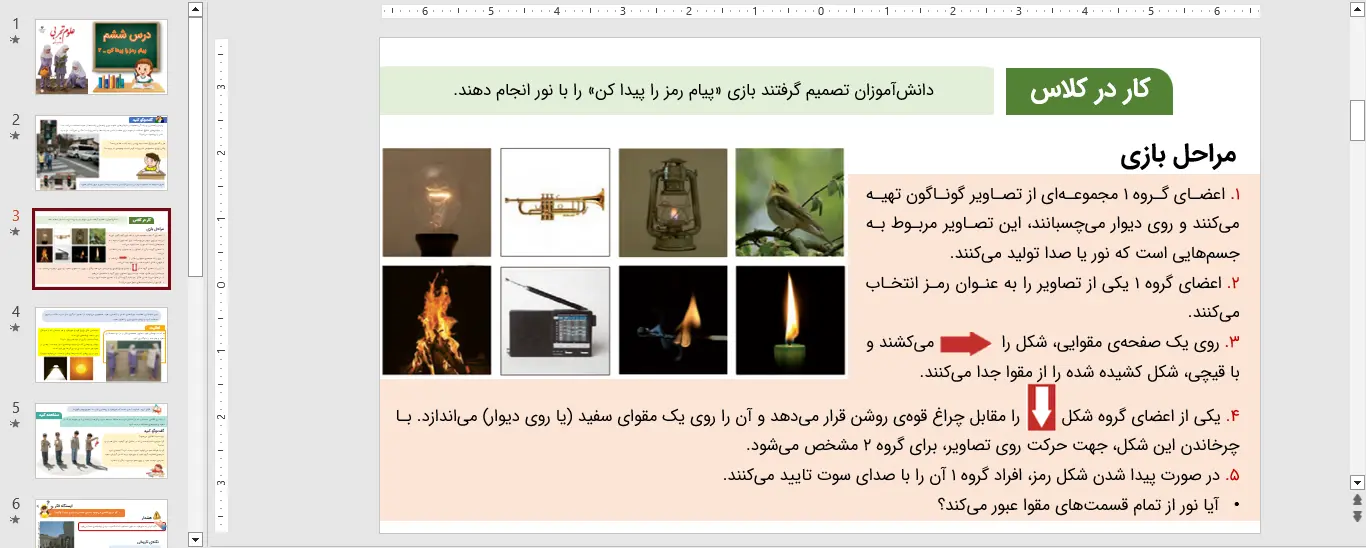
Task: Click the animation star under slide 5
Action: pyautogui.click(x=14, y=424)
